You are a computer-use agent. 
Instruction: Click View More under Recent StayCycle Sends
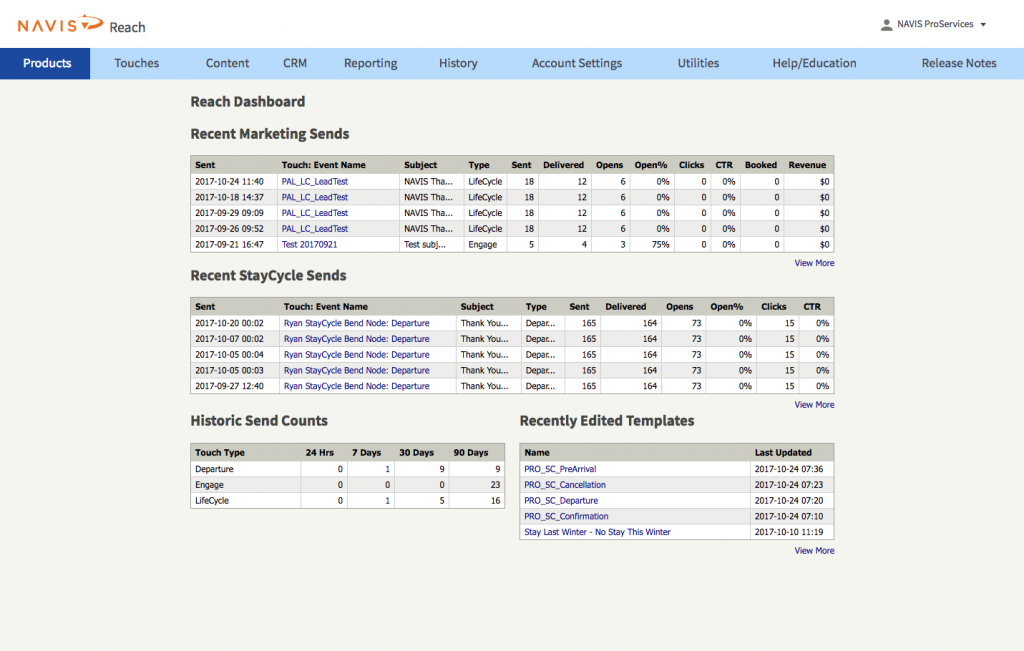click(814, 405)
